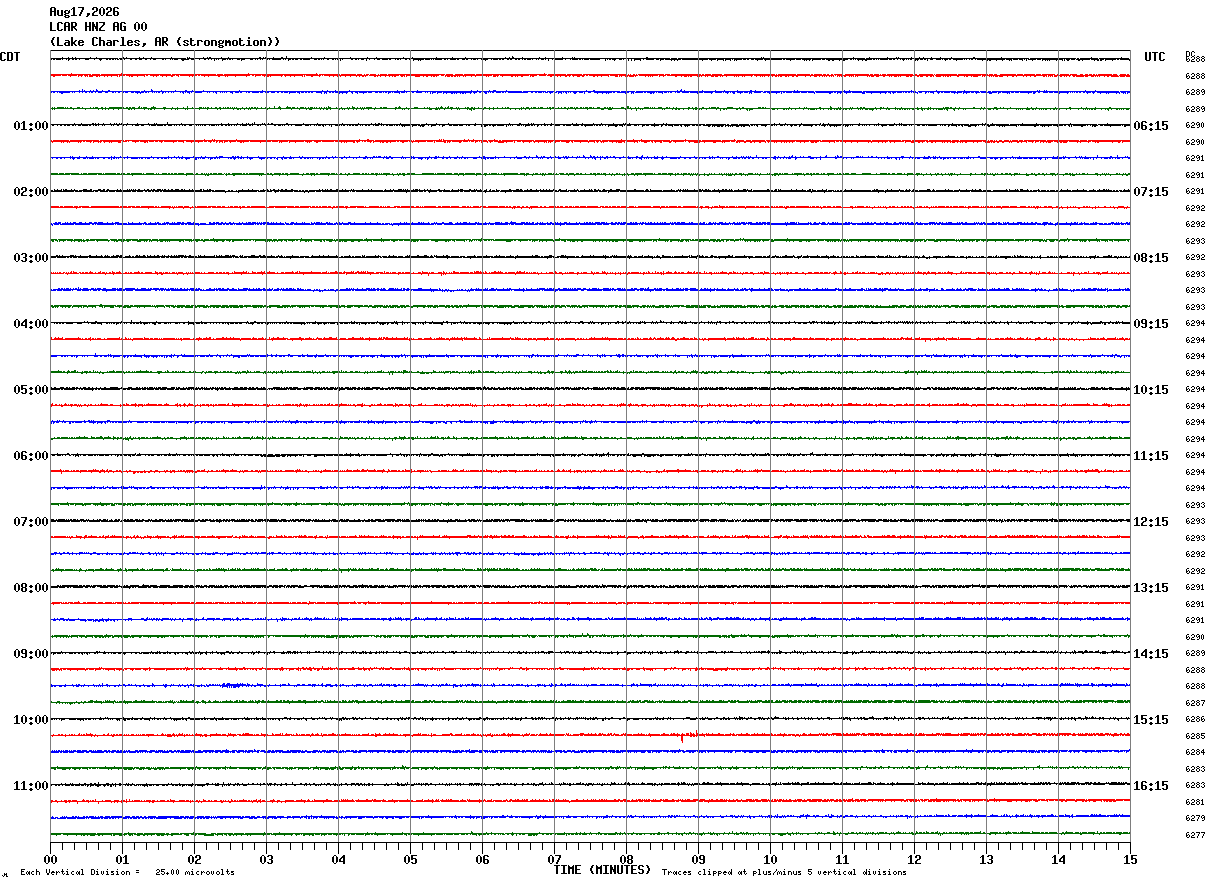Click the 16:15 UTC time label

pyautogui.click(x=1151, y=786)
